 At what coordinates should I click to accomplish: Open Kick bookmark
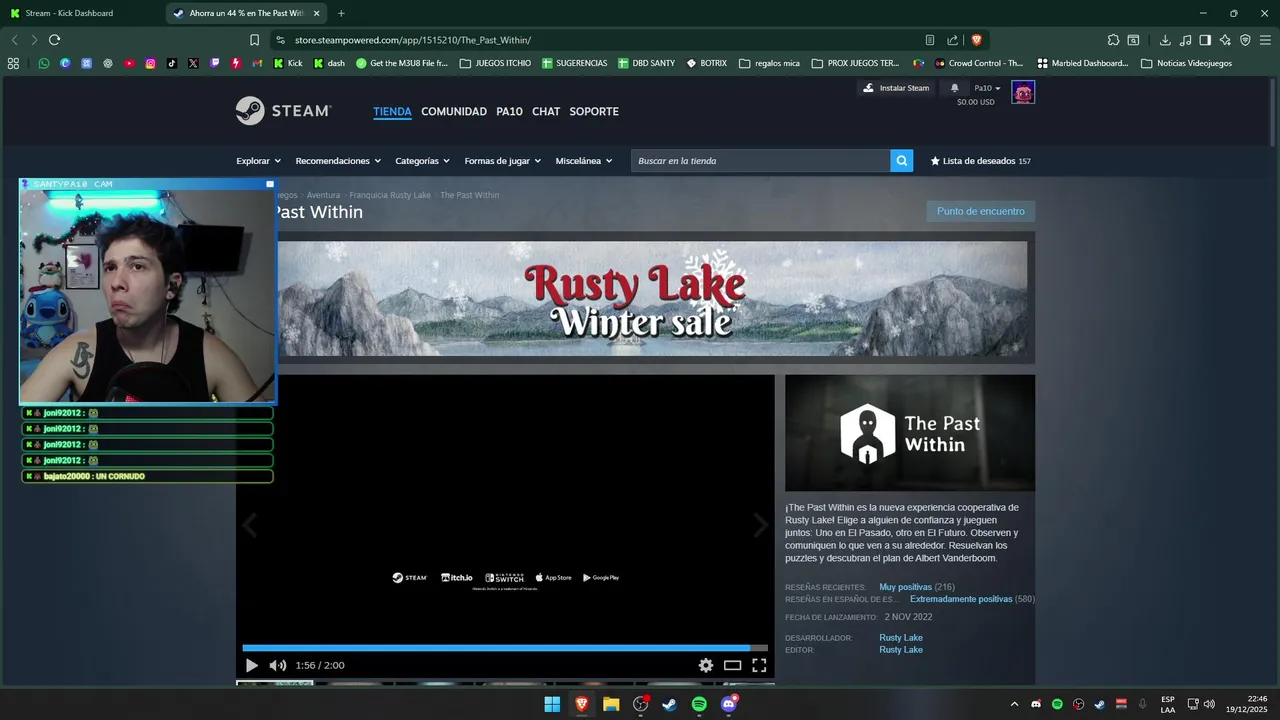288,63
